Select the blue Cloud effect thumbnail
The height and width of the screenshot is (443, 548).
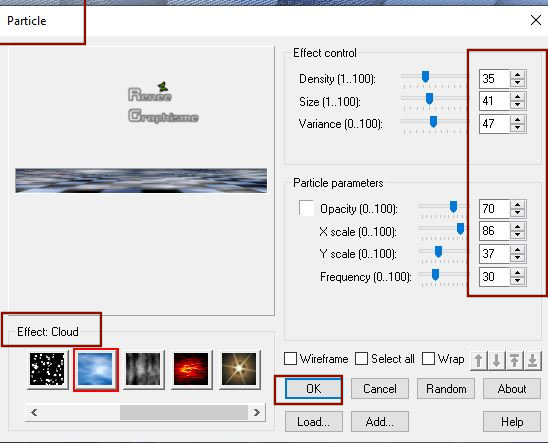(95, 369)
